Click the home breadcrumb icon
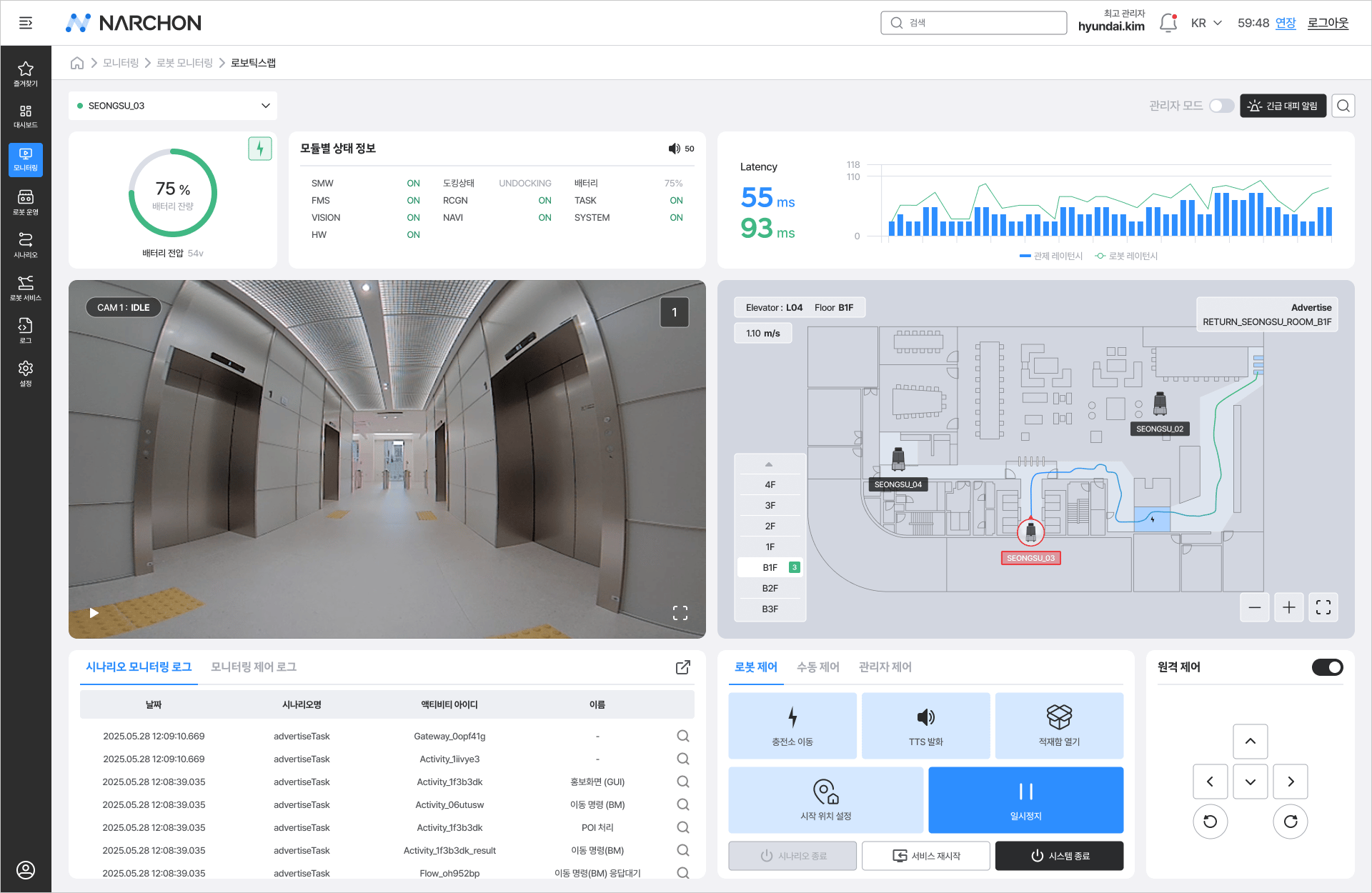Screen dimensions: 1372x893 click(77, 63)
